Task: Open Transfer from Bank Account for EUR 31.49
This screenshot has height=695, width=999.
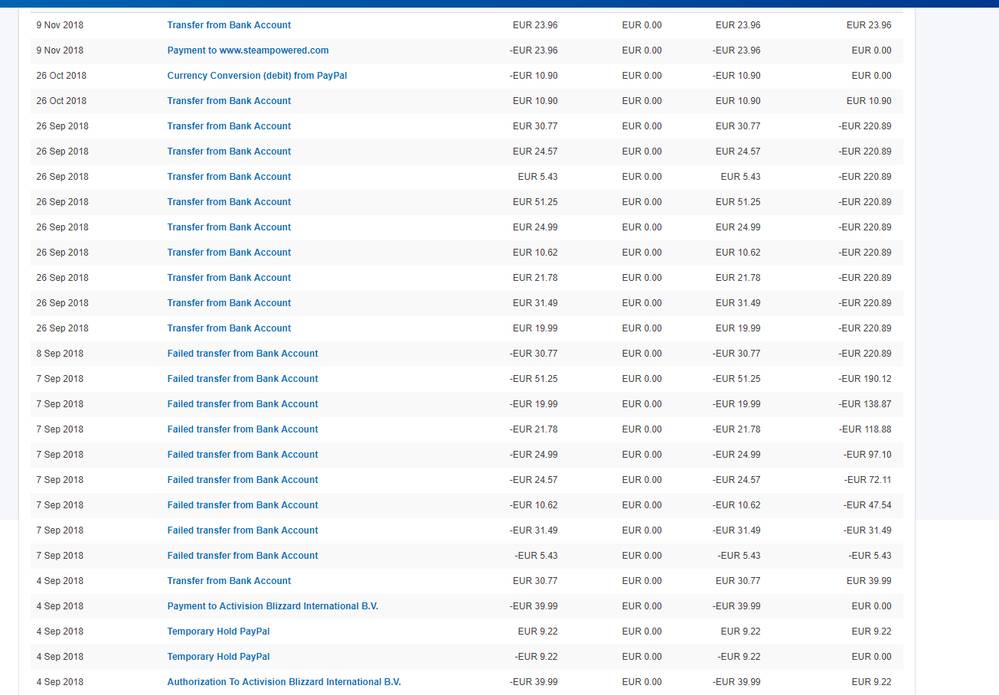Action: pos(229,303)
